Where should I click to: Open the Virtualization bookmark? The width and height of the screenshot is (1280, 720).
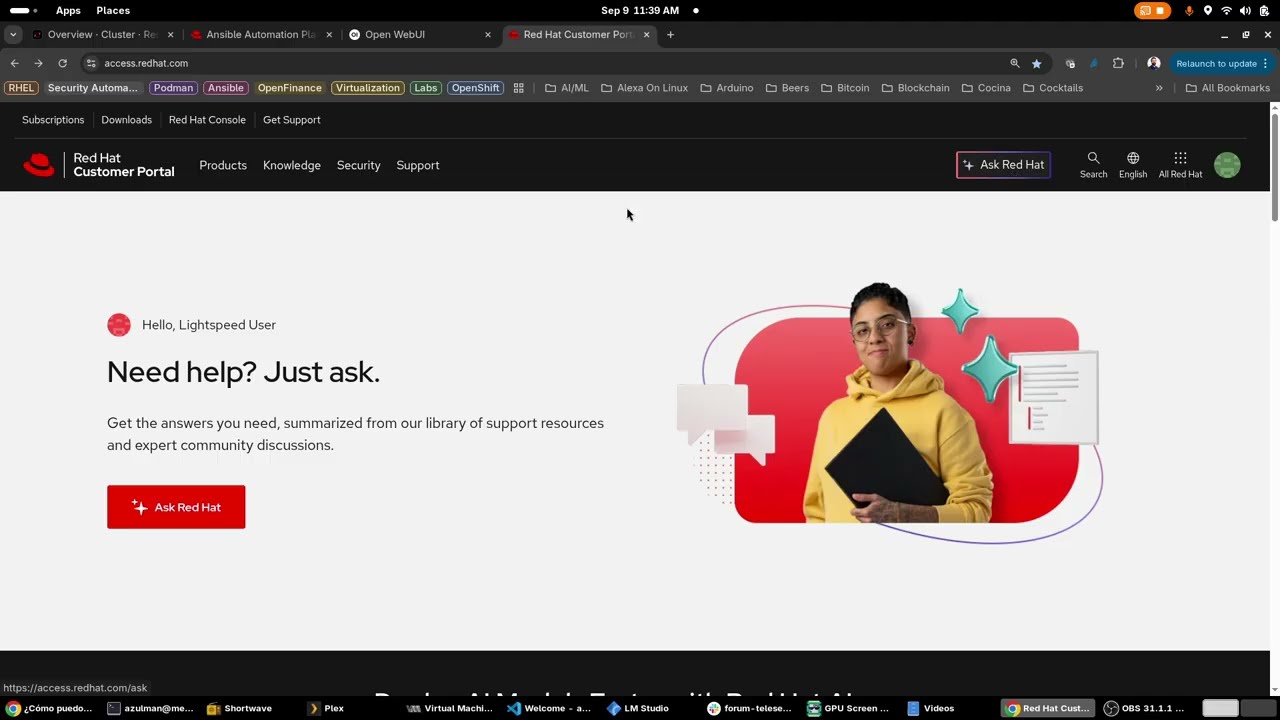pos(367,88)
